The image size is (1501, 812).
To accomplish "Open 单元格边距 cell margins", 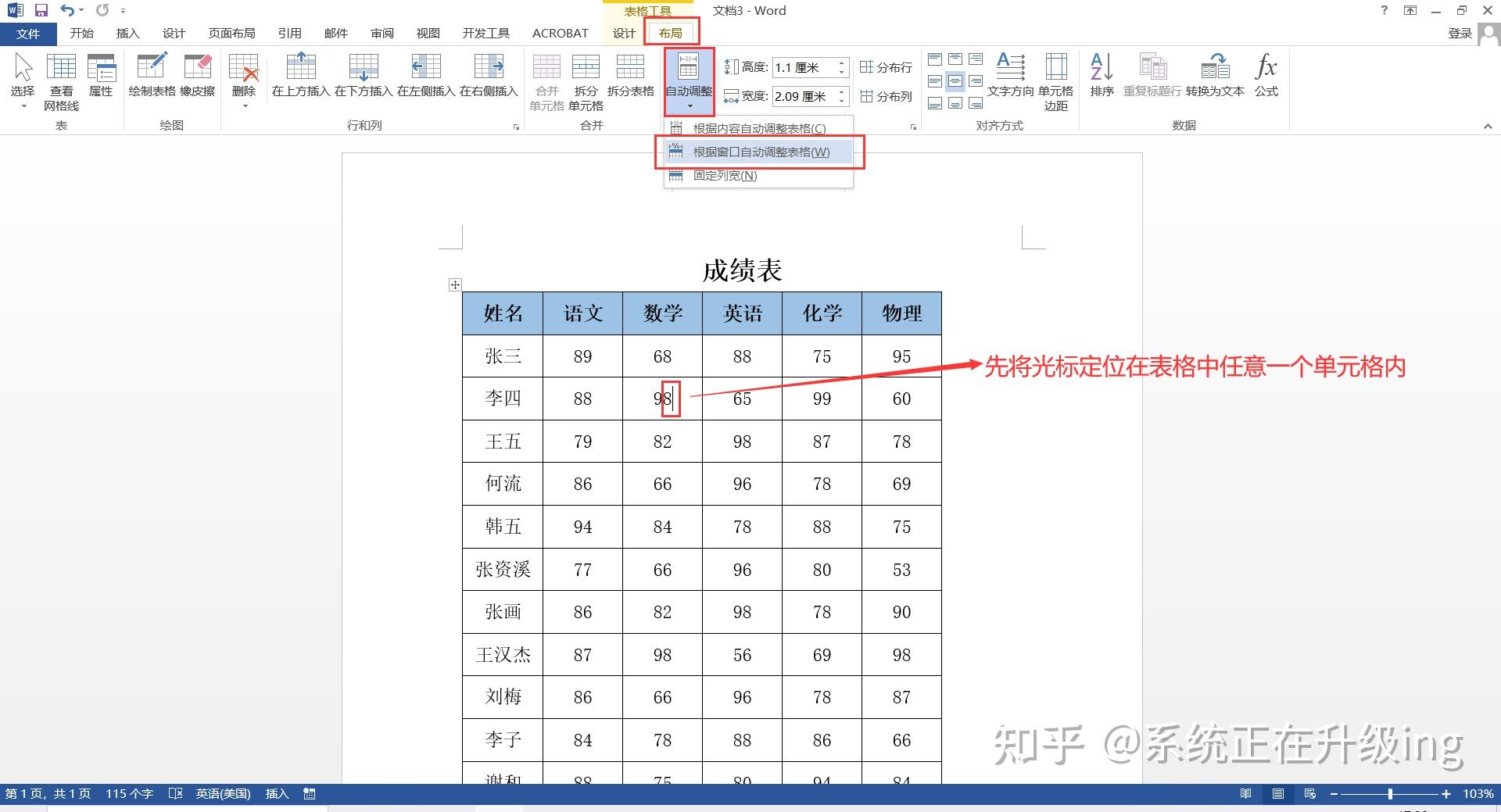I will pyautogui.click(x=1055, y=81).
